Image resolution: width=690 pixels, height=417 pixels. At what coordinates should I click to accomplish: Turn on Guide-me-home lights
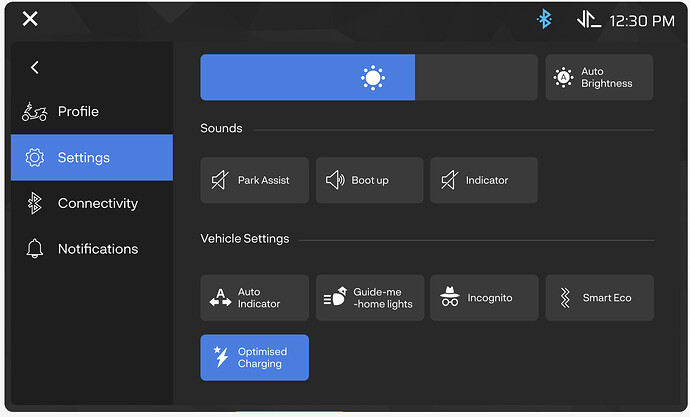(370, 298)
